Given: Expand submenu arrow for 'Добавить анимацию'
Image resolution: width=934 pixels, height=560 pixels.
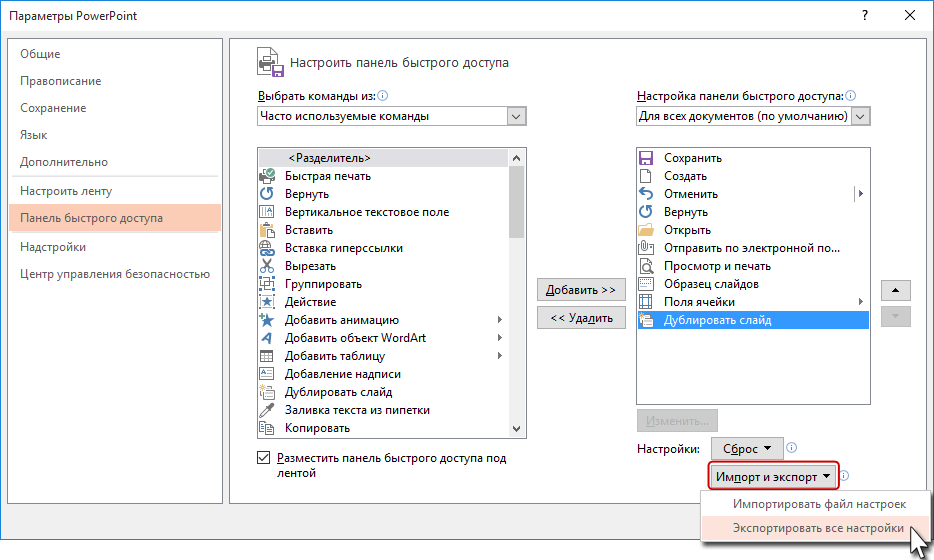Looking at the screenshot, I should (500, 320).
